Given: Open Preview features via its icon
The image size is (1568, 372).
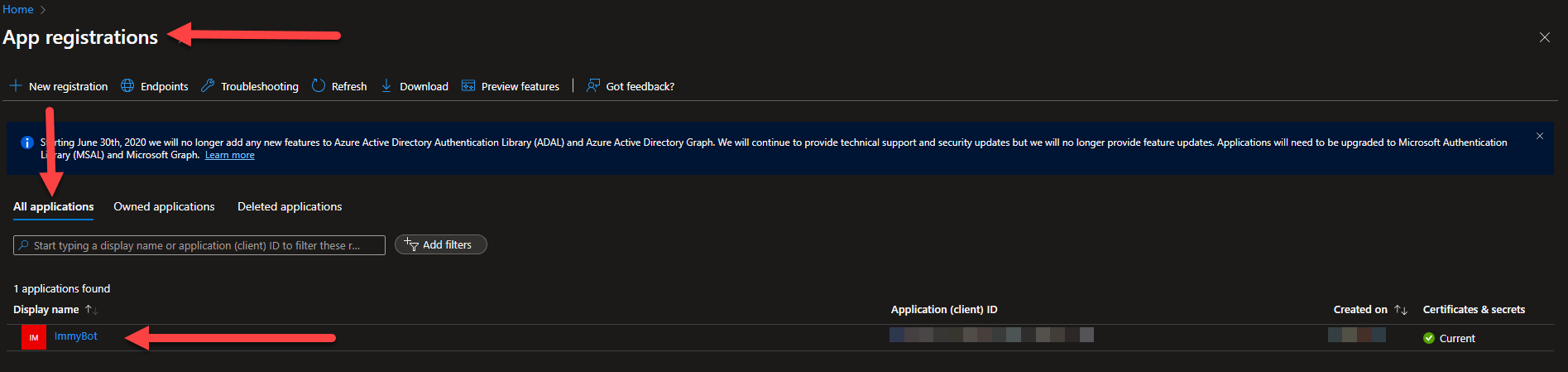Looking at the screenshot, I should (468, 86).
